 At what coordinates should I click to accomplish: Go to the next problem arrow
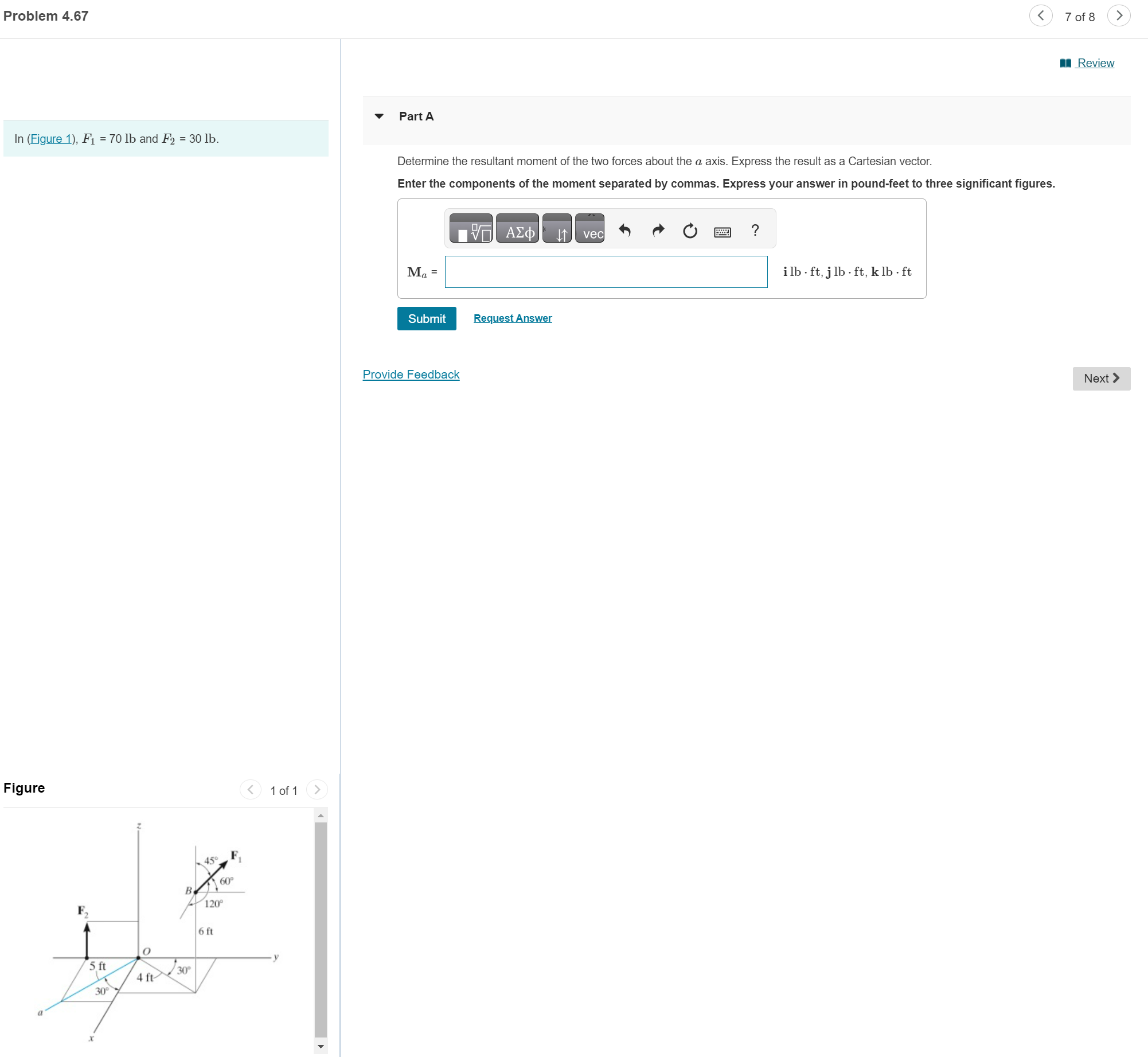point(1119,16)
